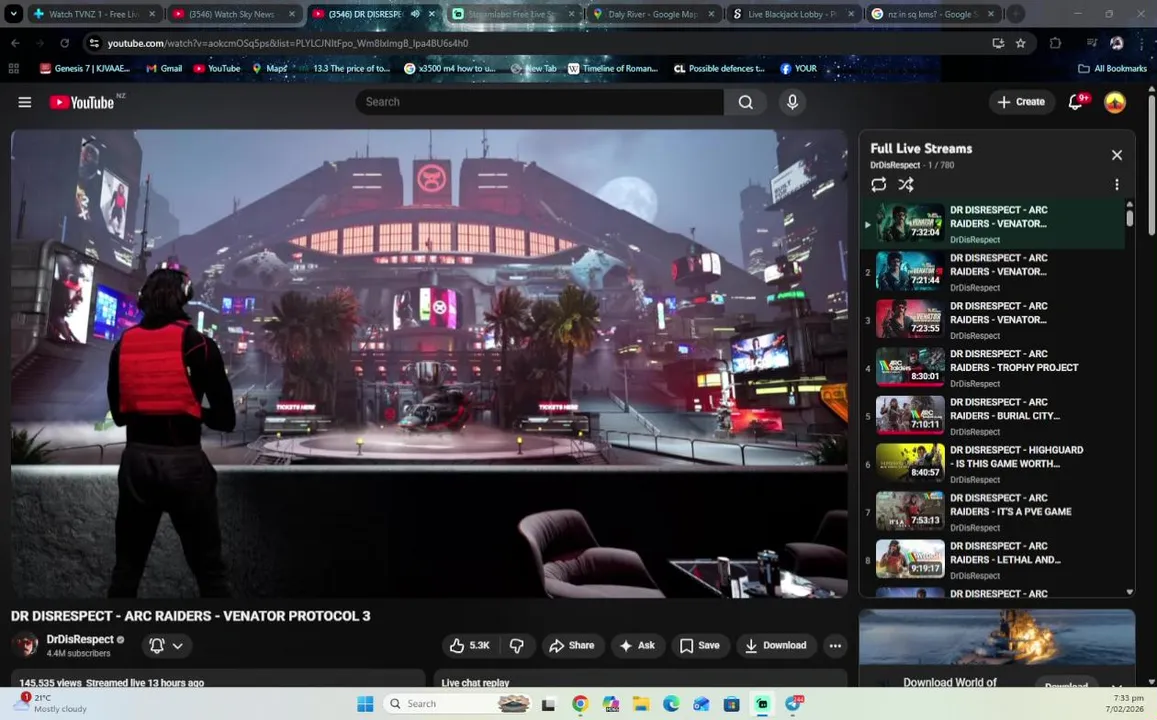1157x720 pixels.
Task: Click the address bar URL
Action: [288, 44]
